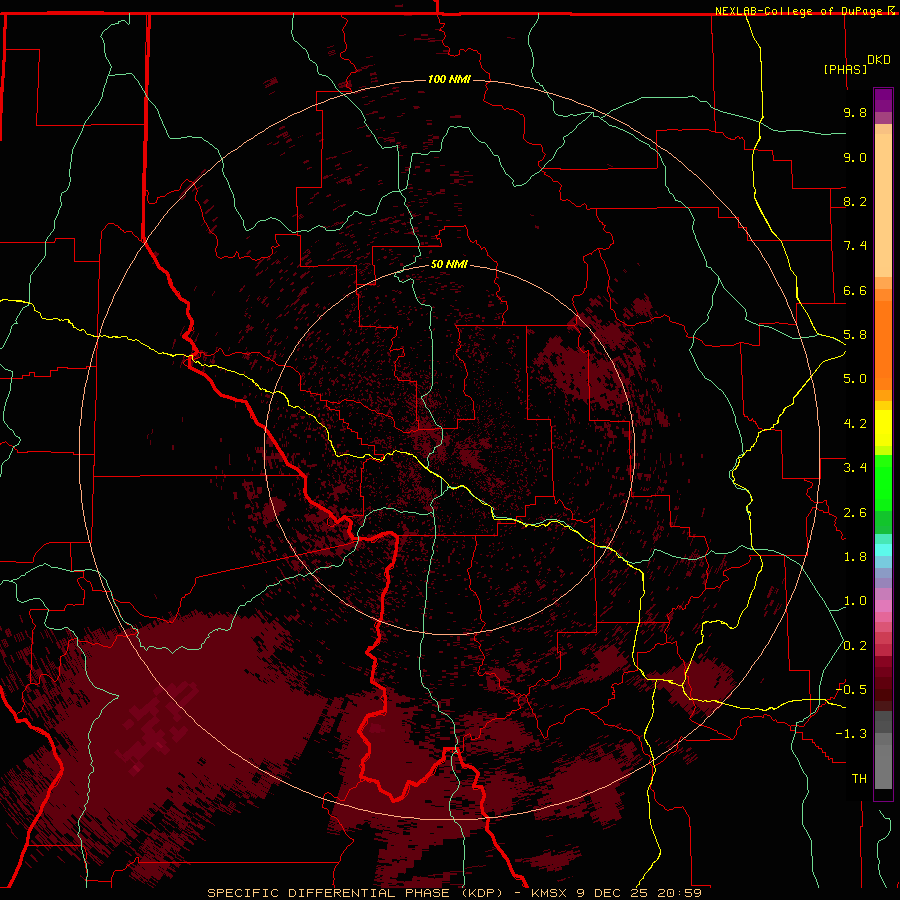Click the 0.2 scale value

pyautogui.click(x=855, y=646)
